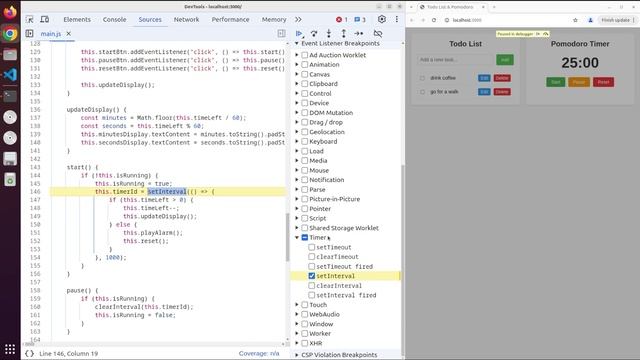
Task: Open the Memory tab
Action: [274, 20]
